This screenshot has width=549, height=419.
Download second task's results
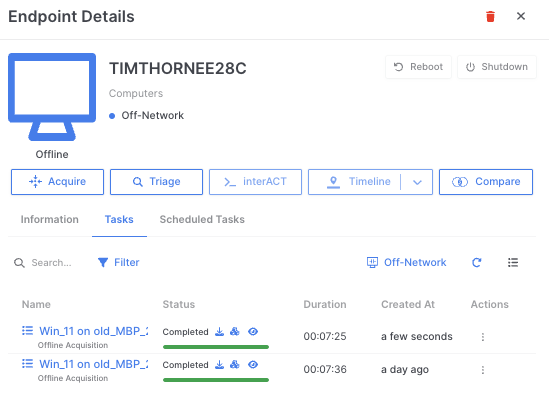click(x=220, y=364)
